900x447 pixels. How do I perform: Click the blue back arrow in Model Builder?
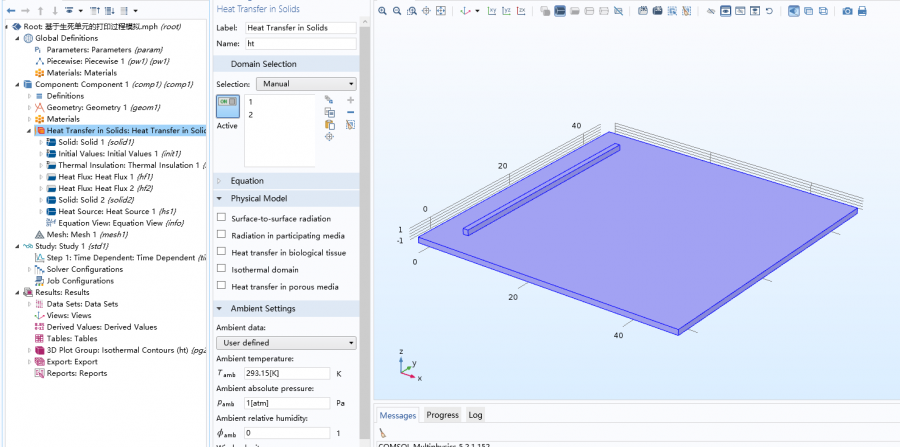pos(11,11)
